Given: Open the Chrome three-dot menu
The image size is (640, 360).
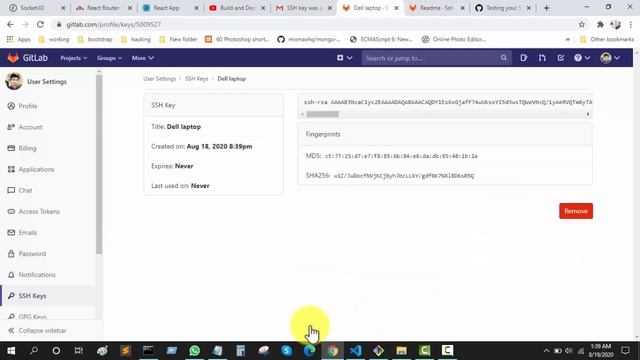Looking at the screenshot, I should pos(631,24).
